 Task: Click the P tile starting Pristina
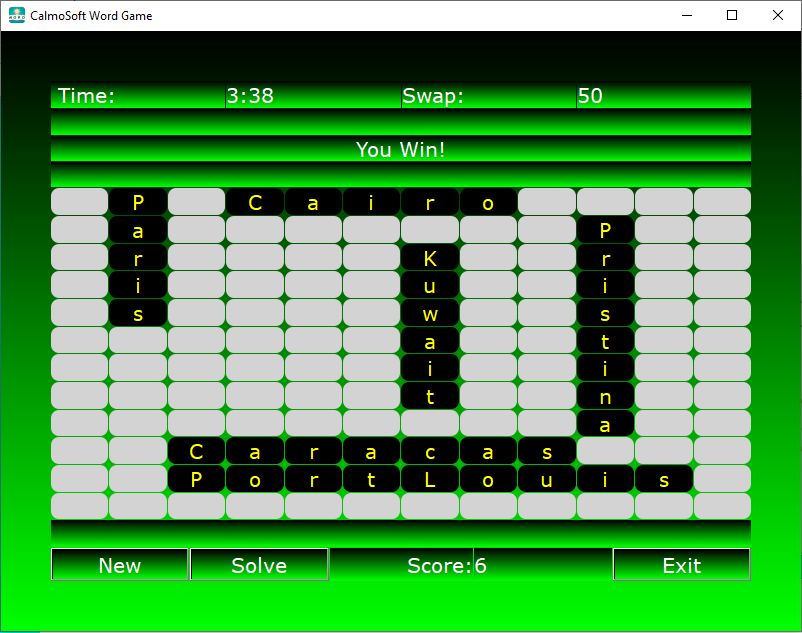coord(605,229)
